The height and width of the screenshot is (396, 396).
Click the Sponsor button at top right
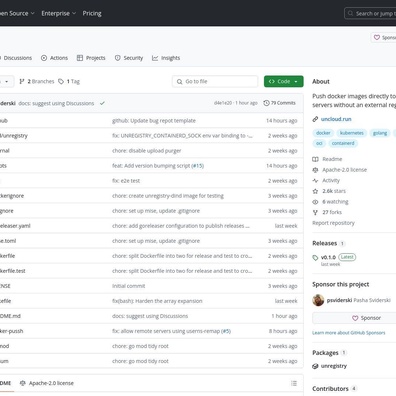point(384,38)
